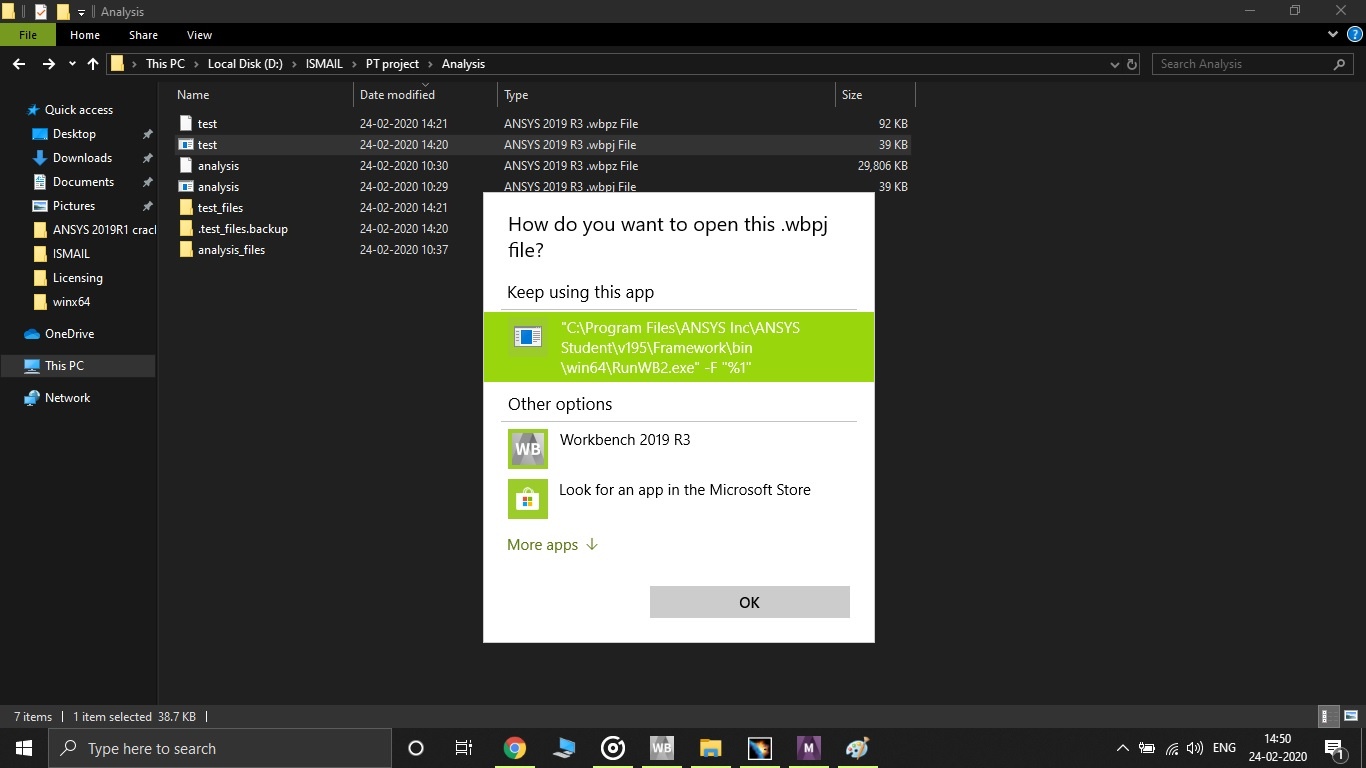The image size is (1366, 768).
Task: Go up one folder with up arrow
Action: click(x=93, y=64)
